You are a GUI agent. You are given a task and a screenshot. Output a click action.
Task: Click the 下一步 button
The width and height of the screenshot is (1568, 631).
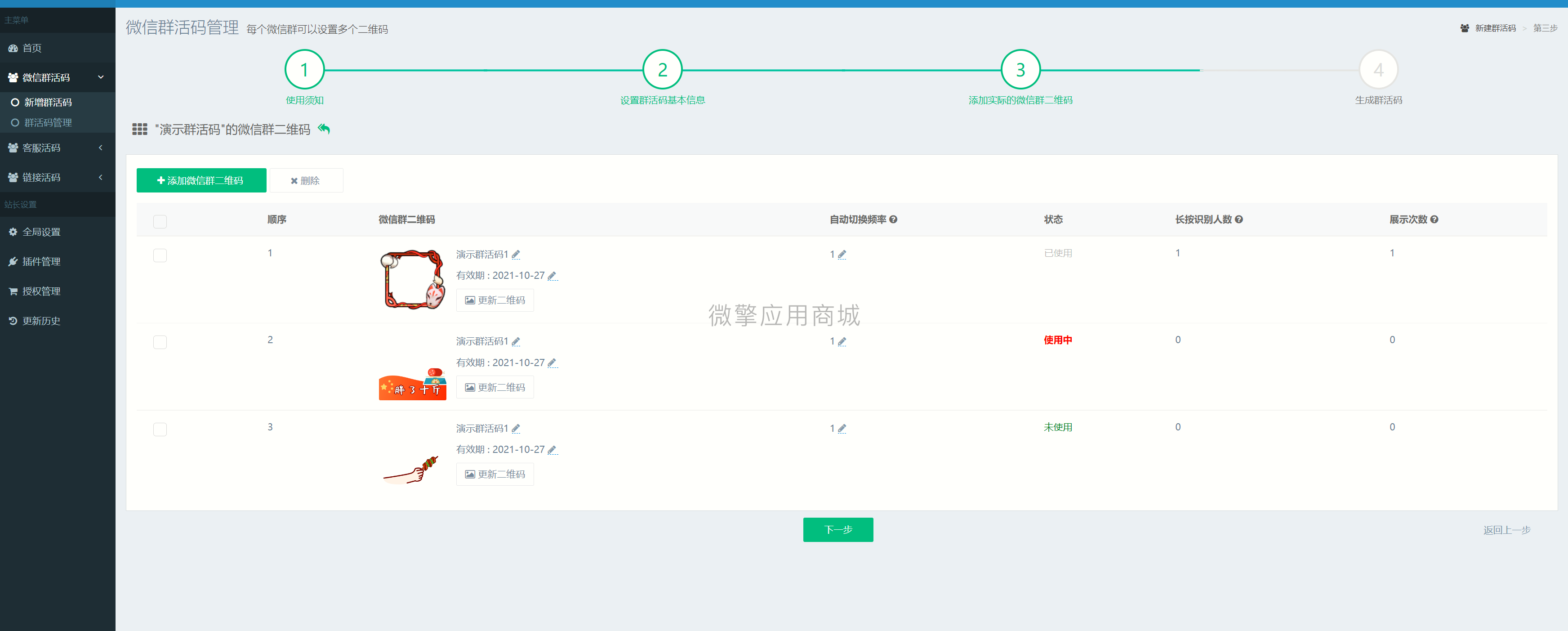pos(838,530)
